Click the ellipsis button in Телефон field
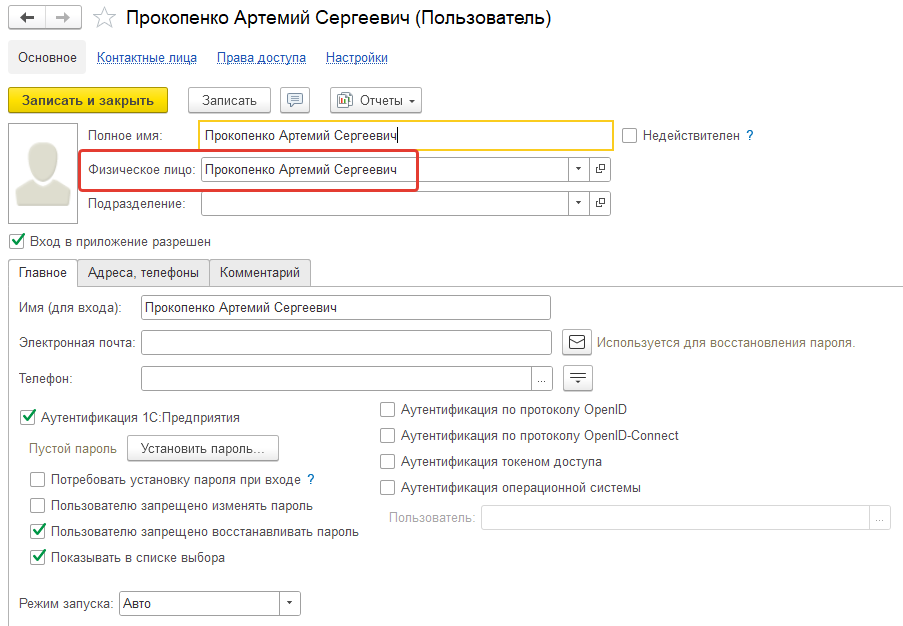Screen dimensions: 903x626 pos(542,378)
